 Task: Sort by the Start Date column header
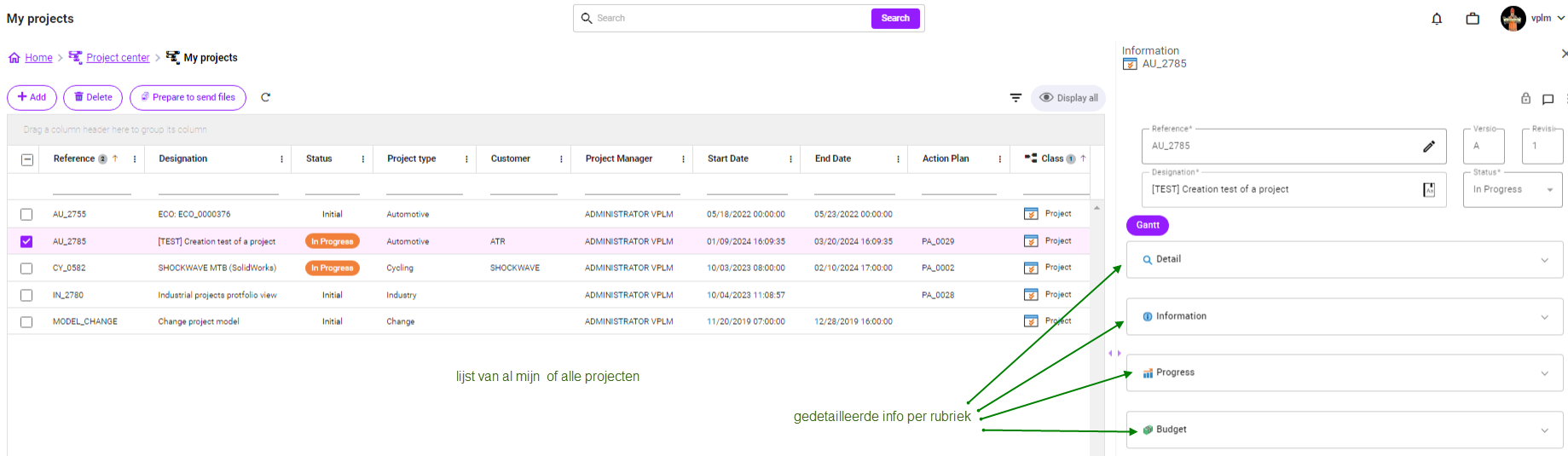pos(727,159)
